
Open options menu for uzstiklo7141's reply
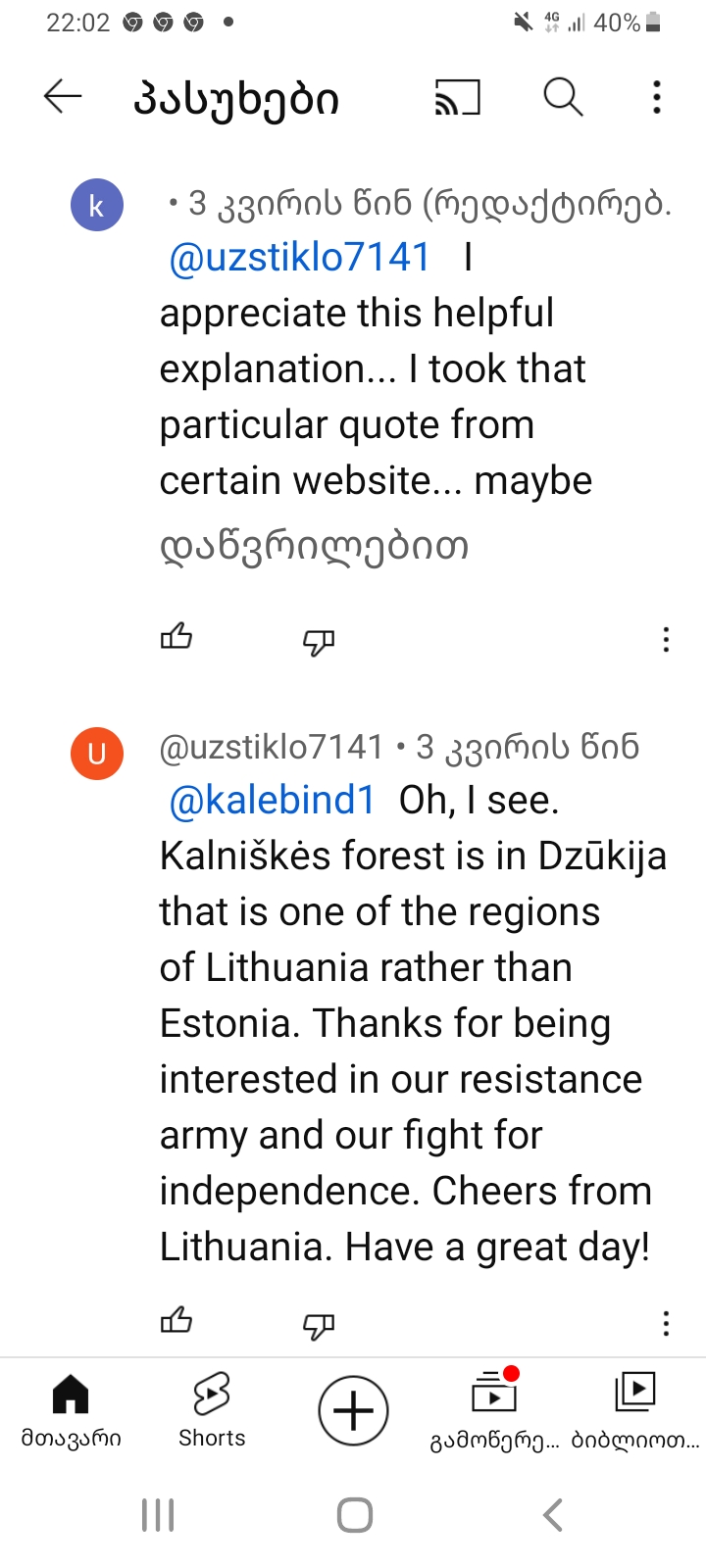(666, 1324)
